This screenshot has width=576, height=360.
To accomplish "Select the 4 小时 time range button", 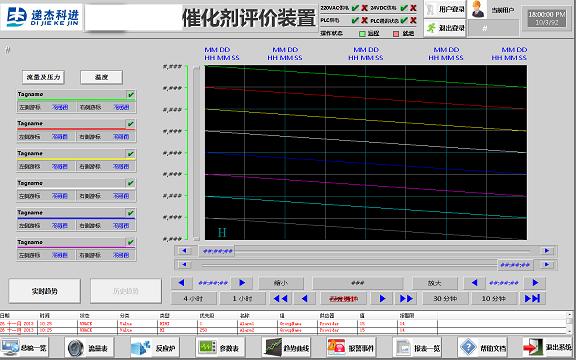I will (x=193, y=299).
